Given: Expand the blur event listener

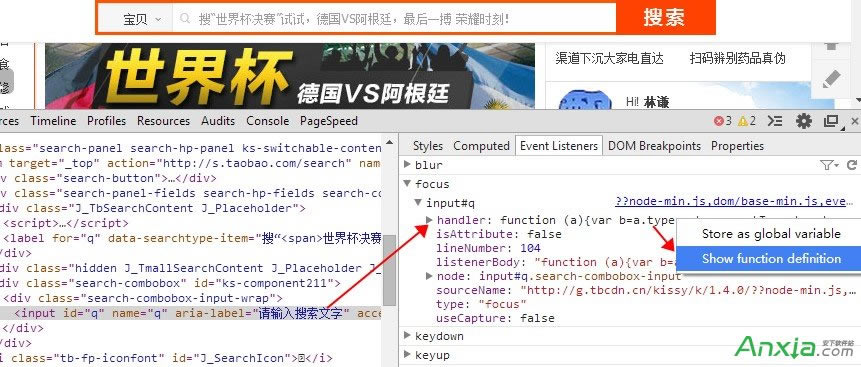Looking at the screenshot, I should coord(407,164).
